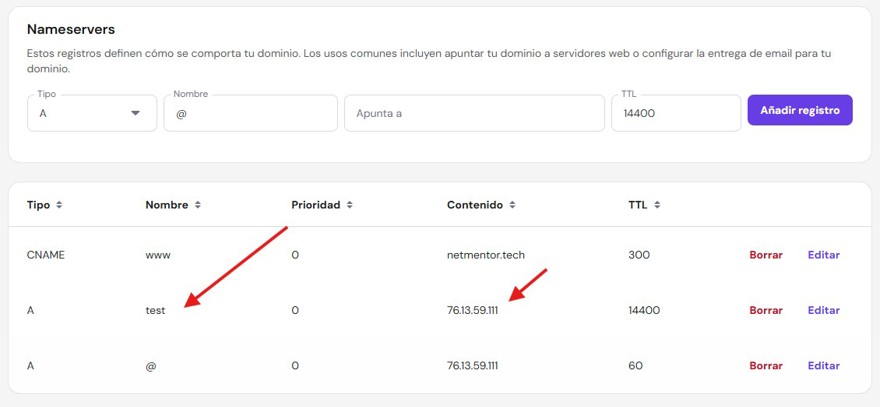Select the netmentor.tech content cell
Image resolution: width=880 pixels, height=407 pixels.
[x=485, y=255]
